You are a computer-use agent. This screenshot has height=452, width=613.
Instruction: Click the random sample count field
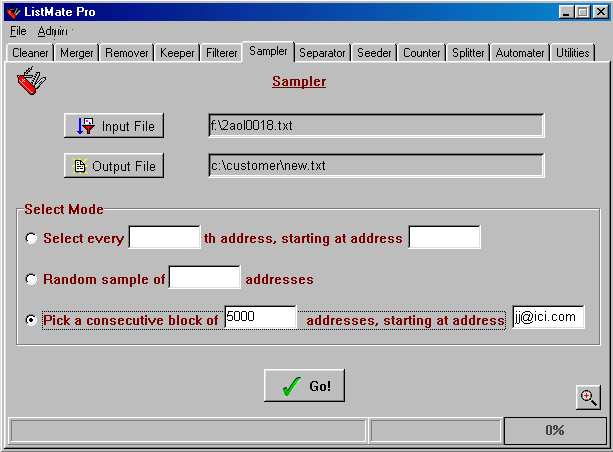204,278
